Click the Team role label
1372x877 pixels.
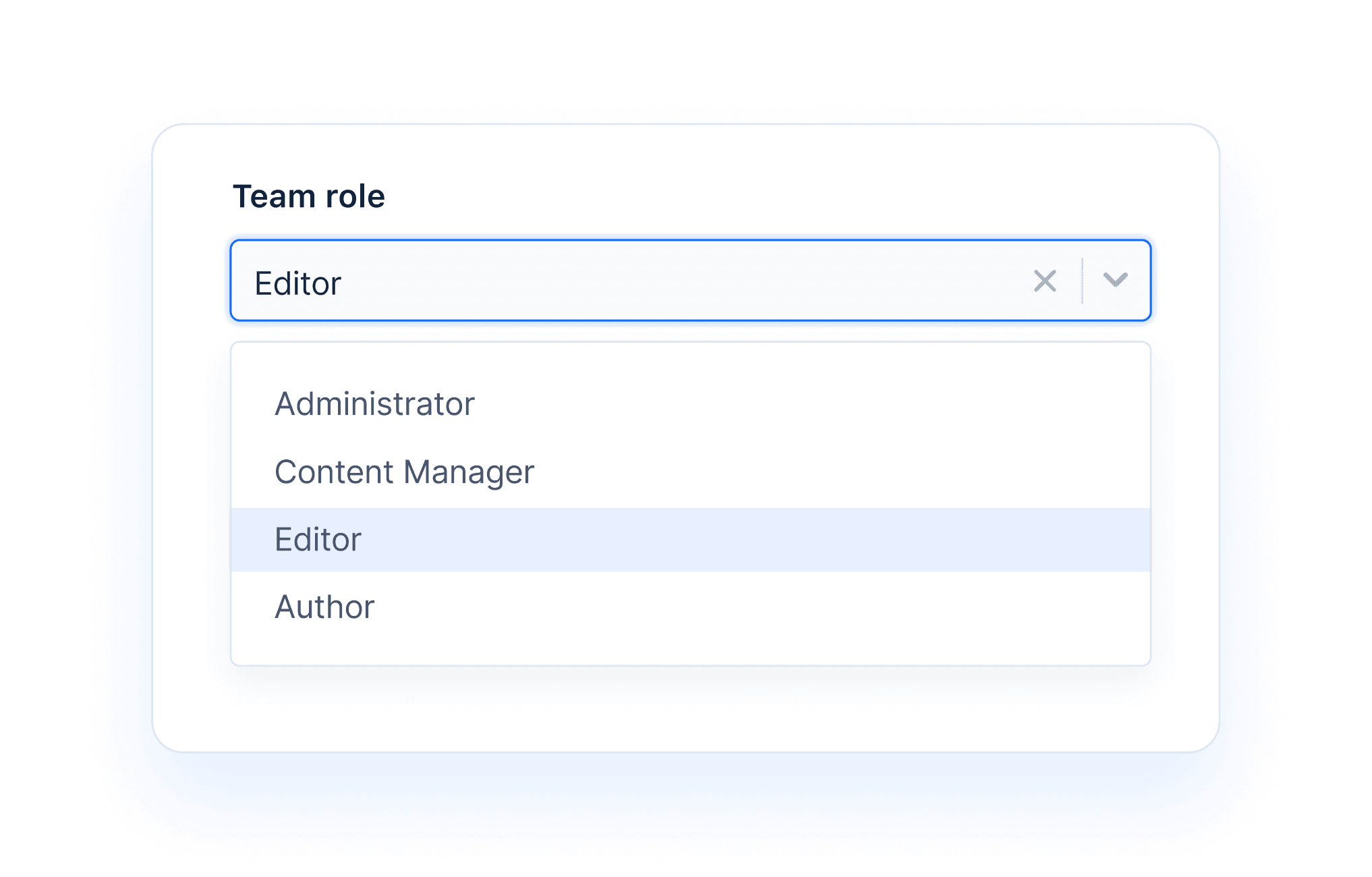[x=310, y=196]
